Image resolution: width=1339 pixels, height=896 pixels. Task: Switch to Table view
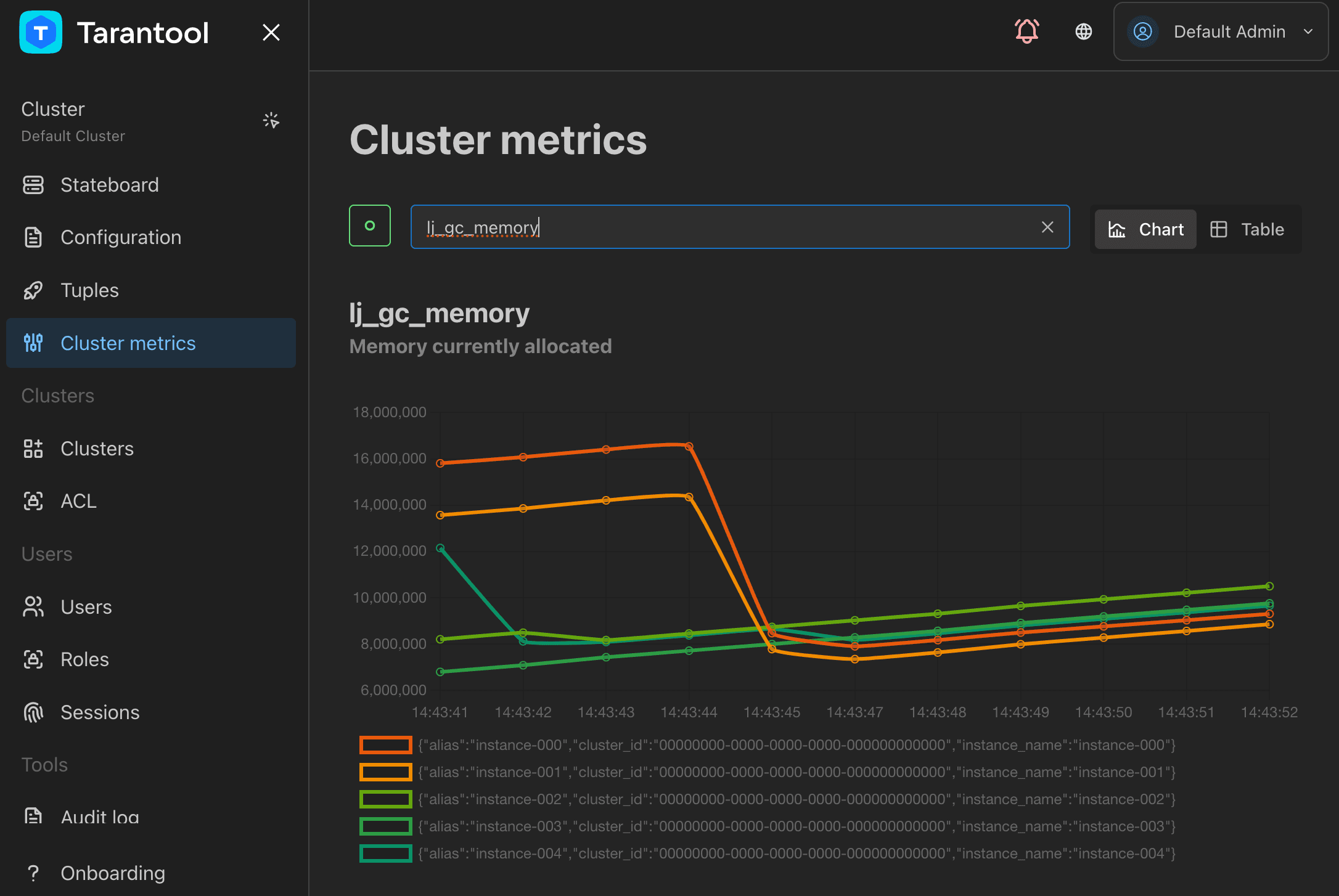coord(1248,229)
